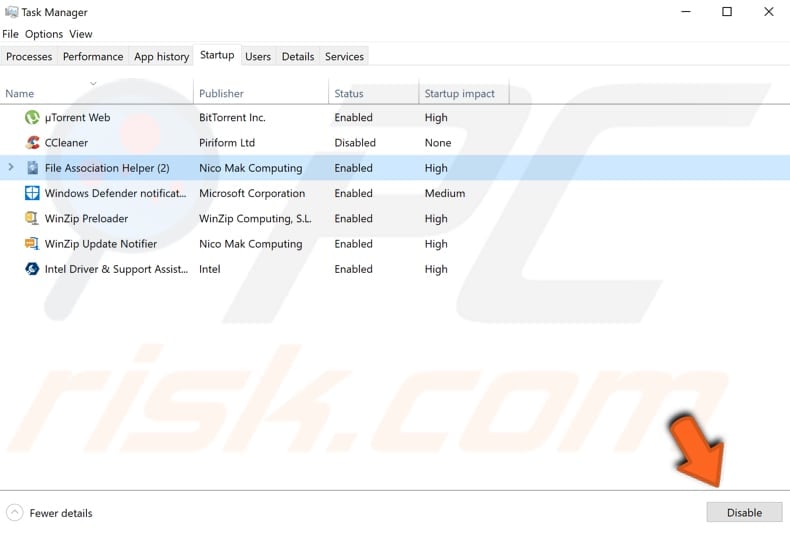Open the Options menu

pyautogui.click(x=44, y=34)
